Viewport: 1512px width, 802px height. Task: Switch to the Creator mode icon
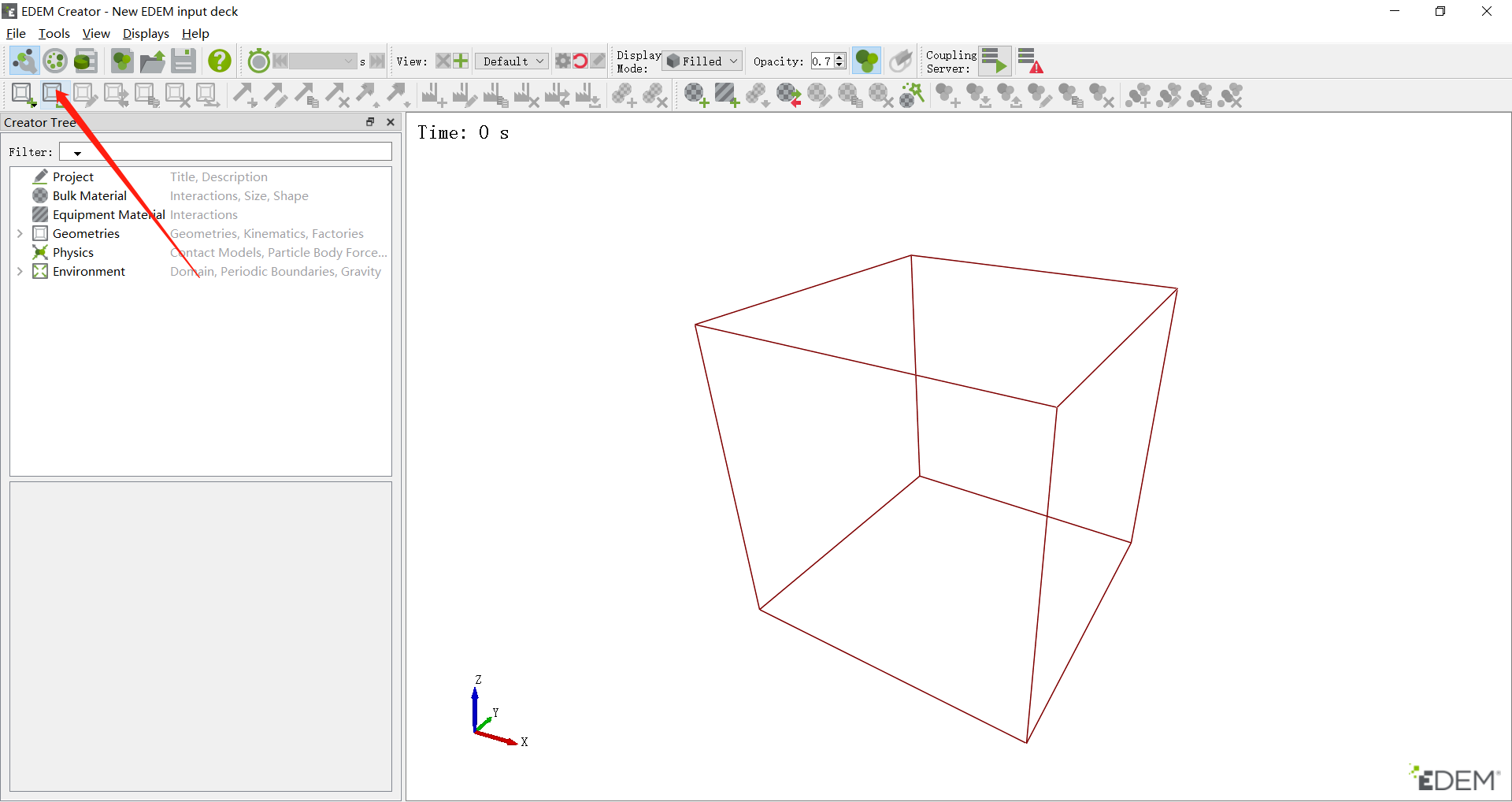[24, 61]
